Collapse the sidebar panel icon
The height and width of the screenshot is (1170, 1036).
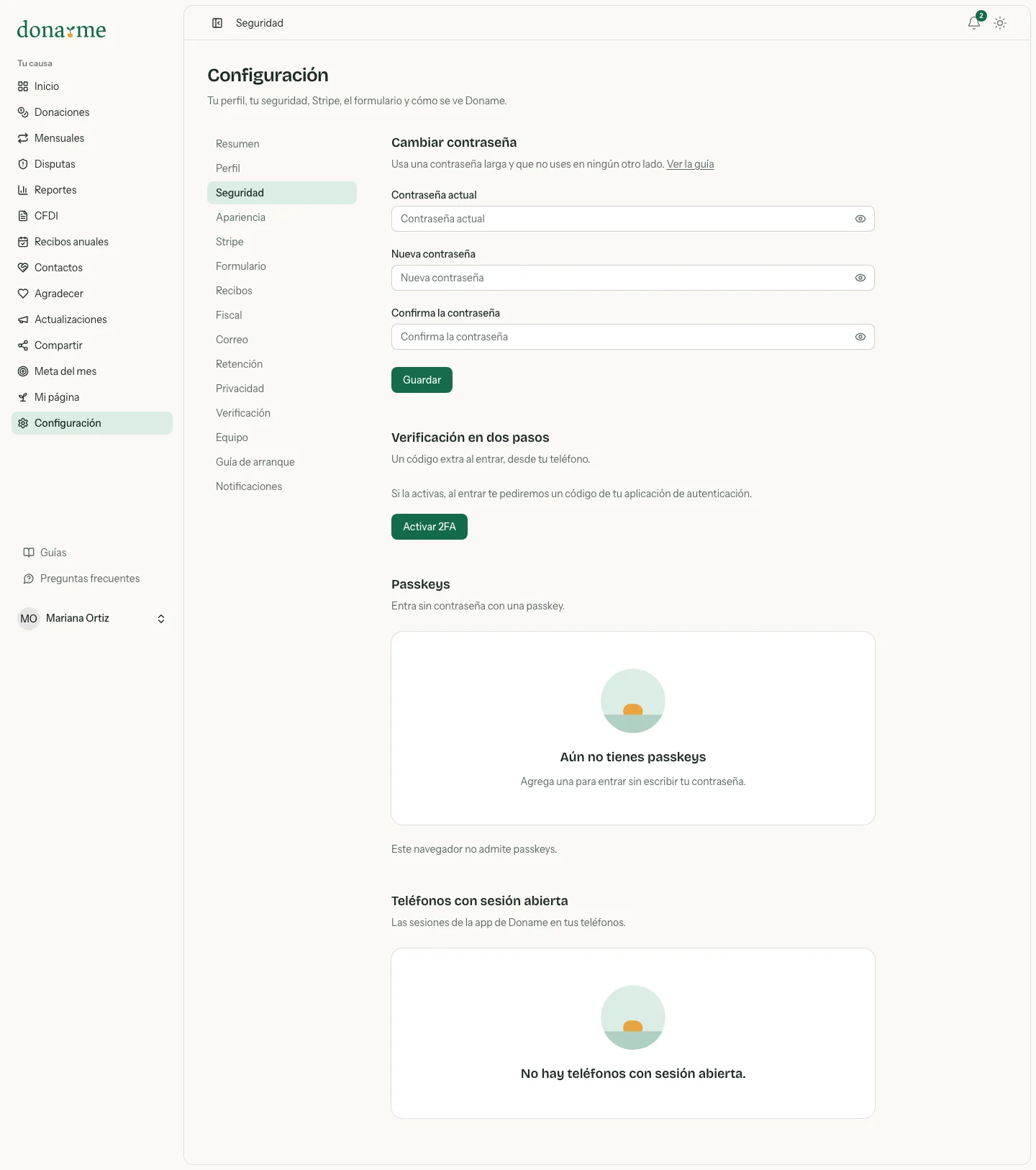(217, 23)
